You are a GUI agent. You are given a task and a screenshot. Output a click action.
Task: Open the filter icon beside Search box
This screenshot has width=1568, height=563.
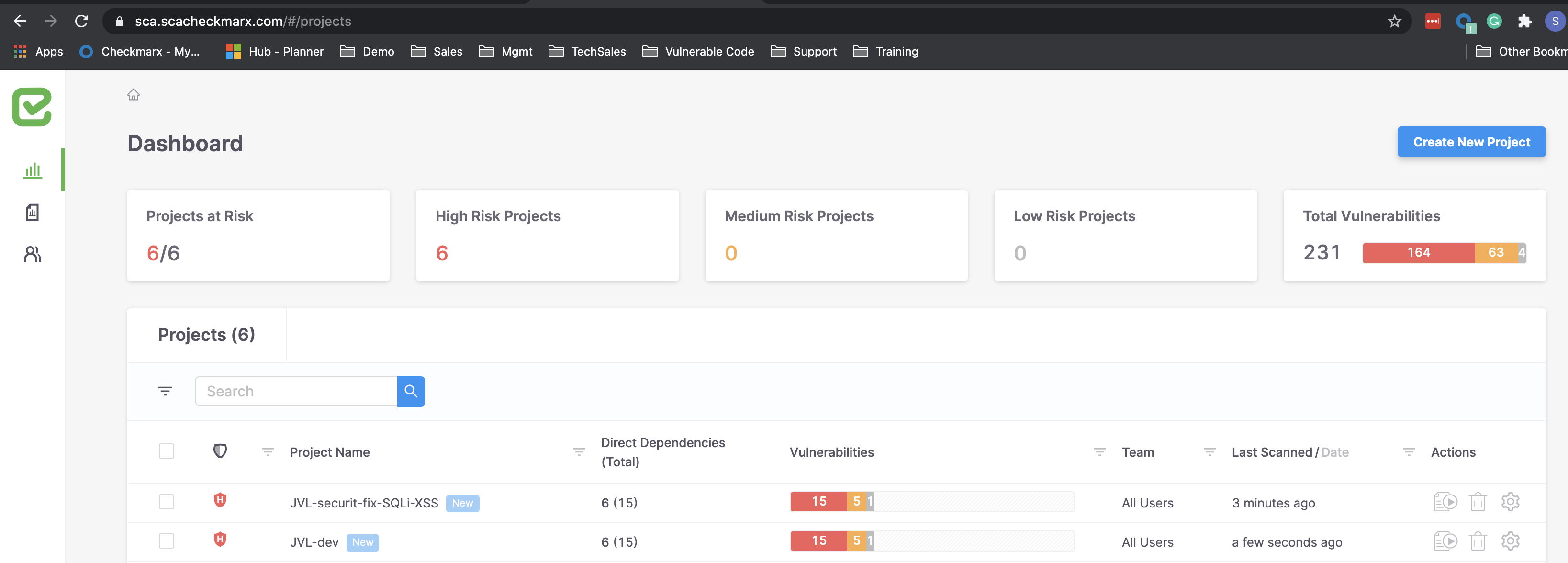[x=165, y=391]
